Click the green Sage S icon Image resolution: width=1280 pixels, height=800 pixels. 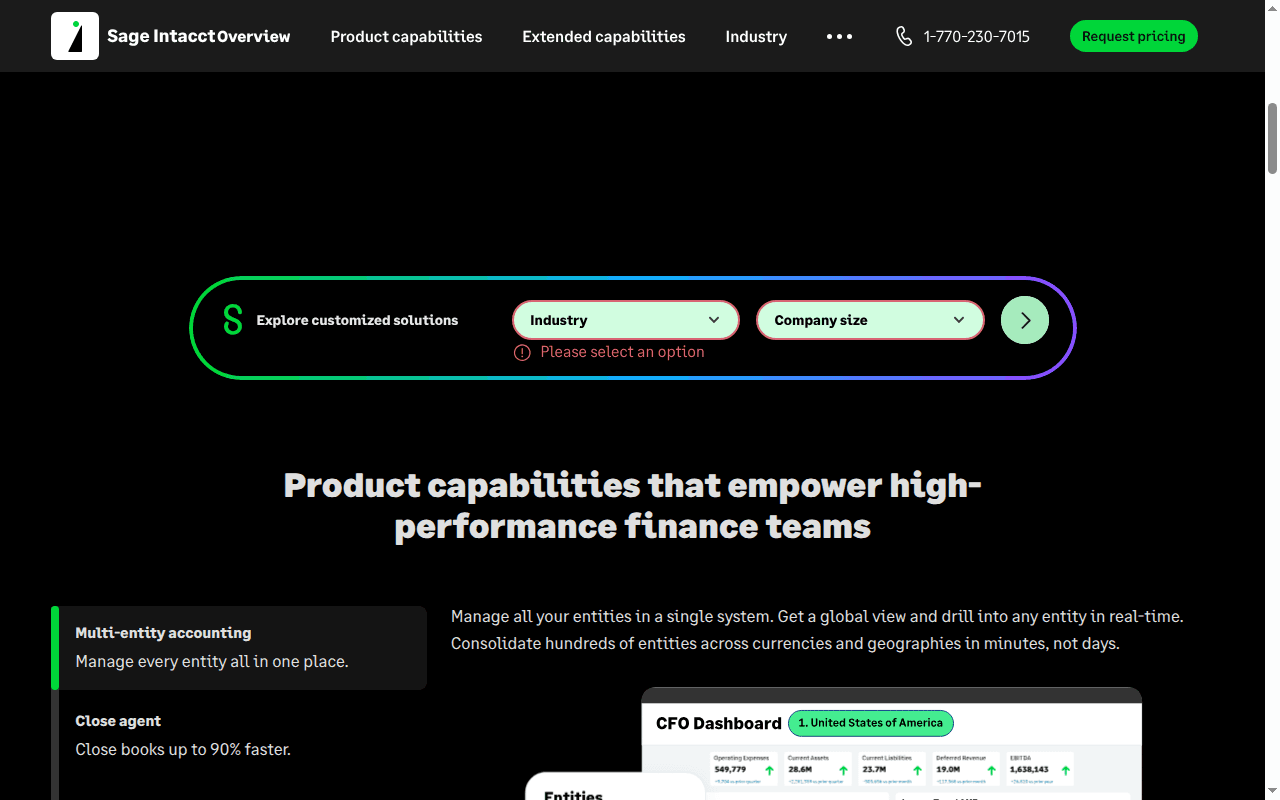pos(233,320)
